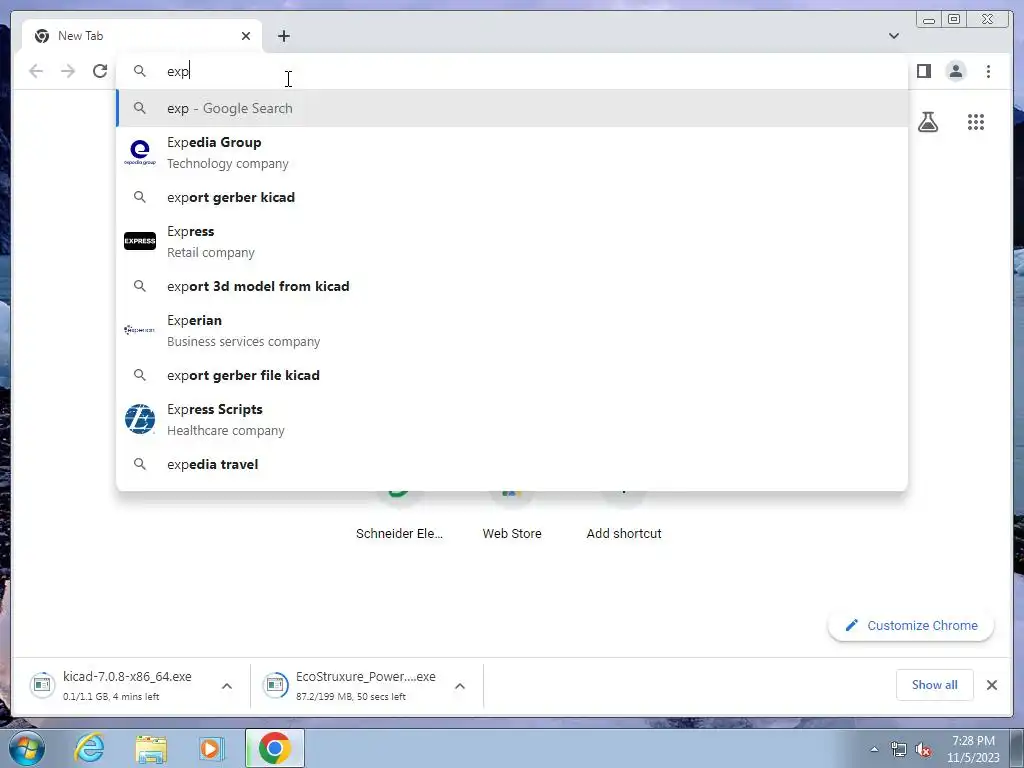Click the Experian logo icon
The width and height of the screenshot is (1024, 768).
tap(140, 330)
